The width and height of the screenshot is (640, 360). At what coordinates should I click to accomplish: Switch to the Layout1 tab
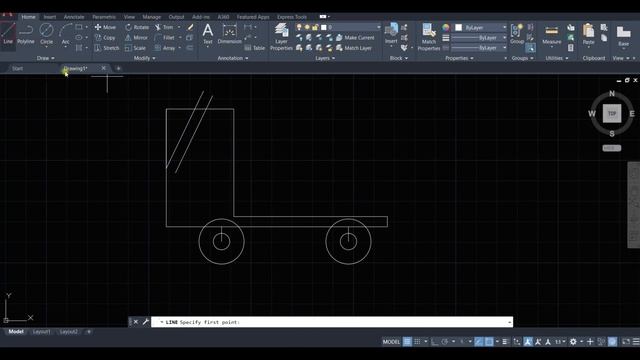pyautogui.click(x=41, y=332)
